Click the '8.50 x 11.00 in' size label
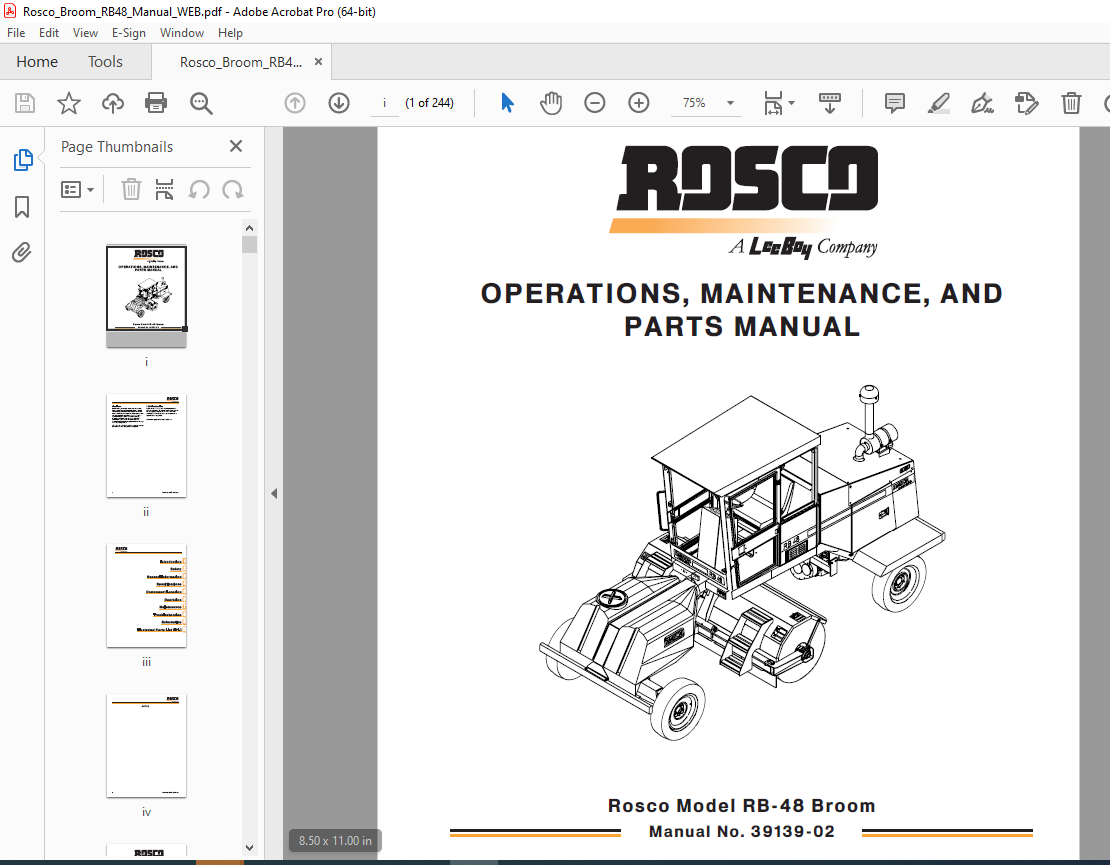Viewport: 1110px width, 865px height. pyautogui.click(x=335, y=841)
